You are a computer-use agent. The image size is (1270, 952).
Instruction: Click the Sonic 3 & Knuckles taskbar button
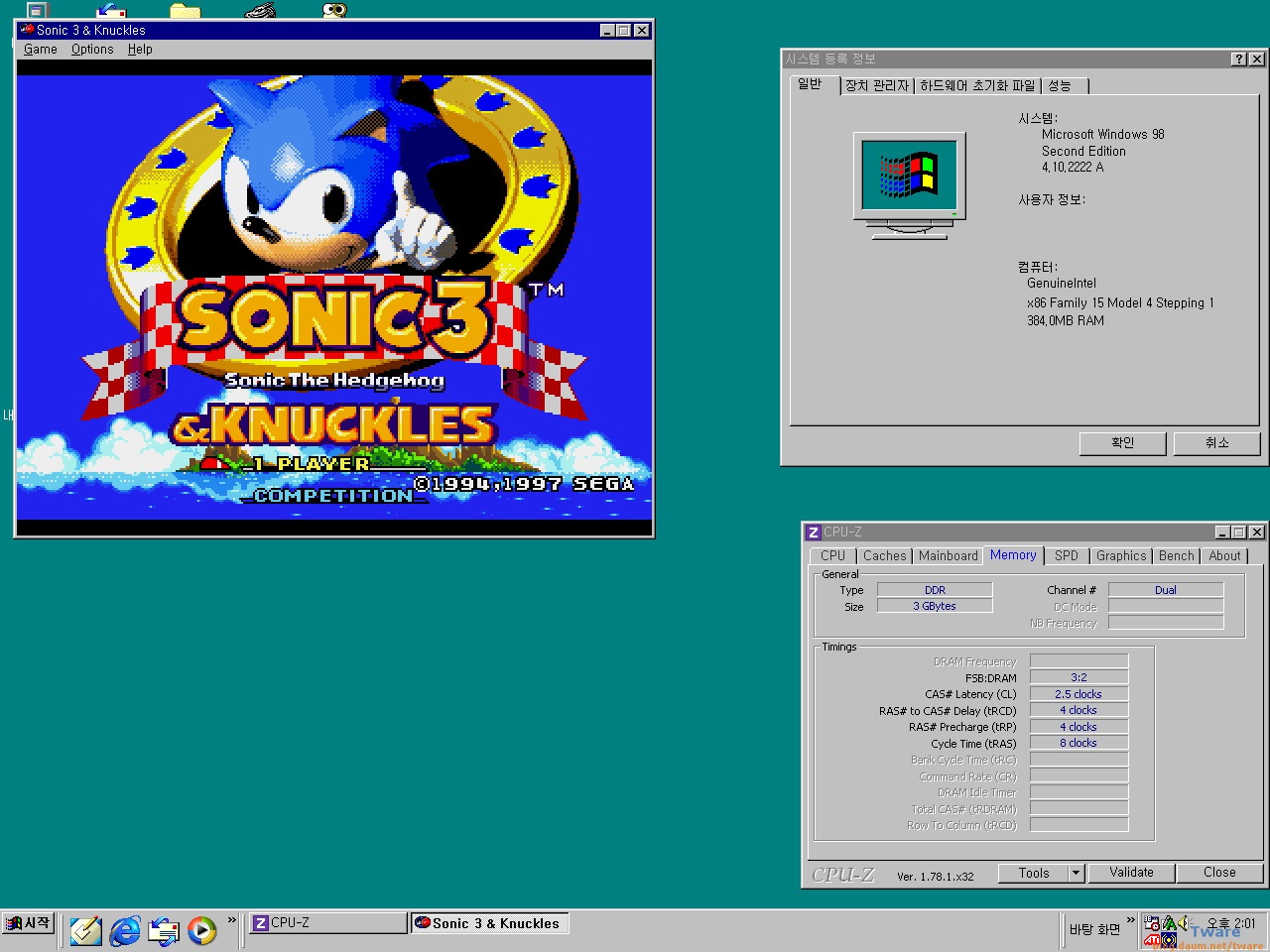coord(489,923)
